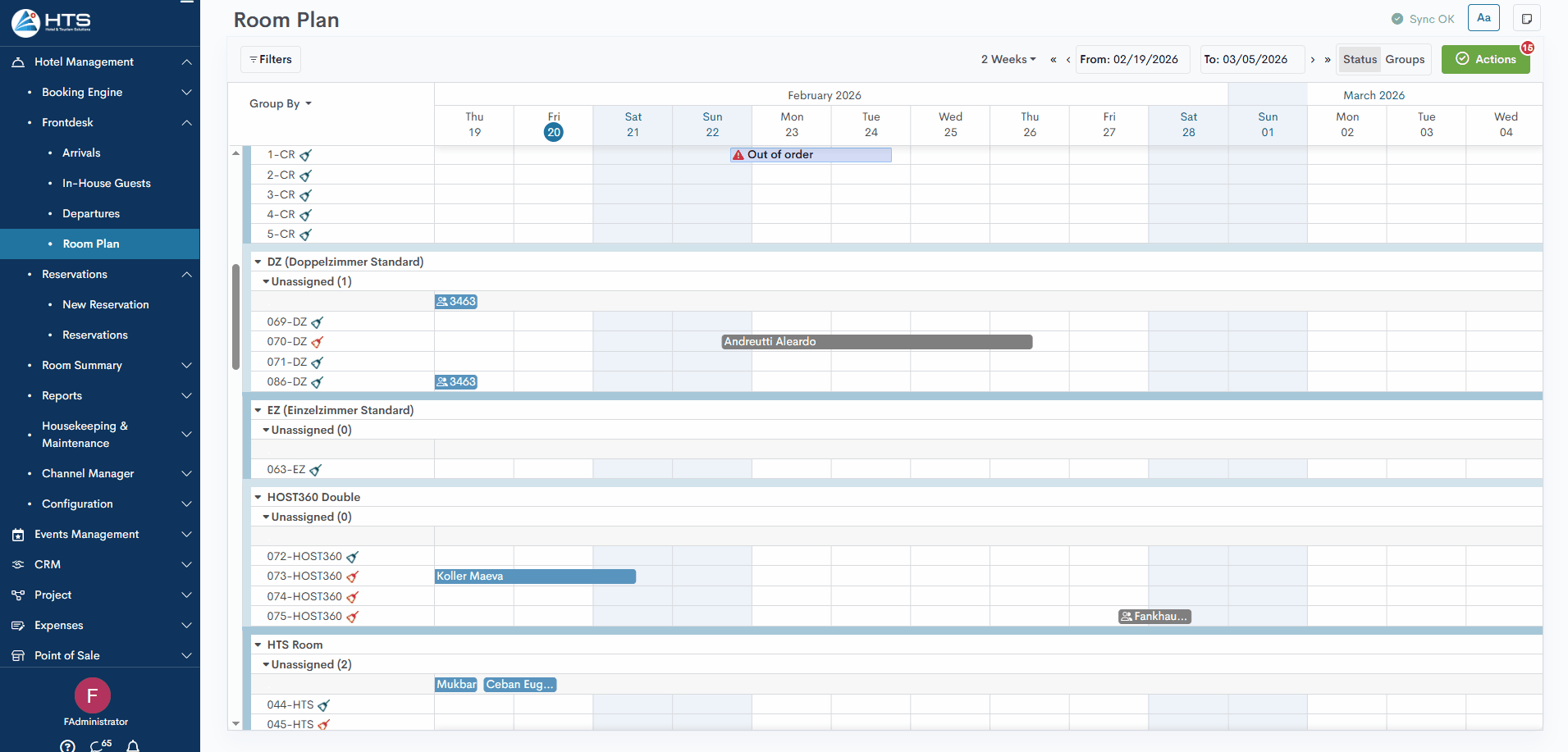Screen dimensions: 1568x752
Task: Select the Status view toggle
Action: [1360, 60]
